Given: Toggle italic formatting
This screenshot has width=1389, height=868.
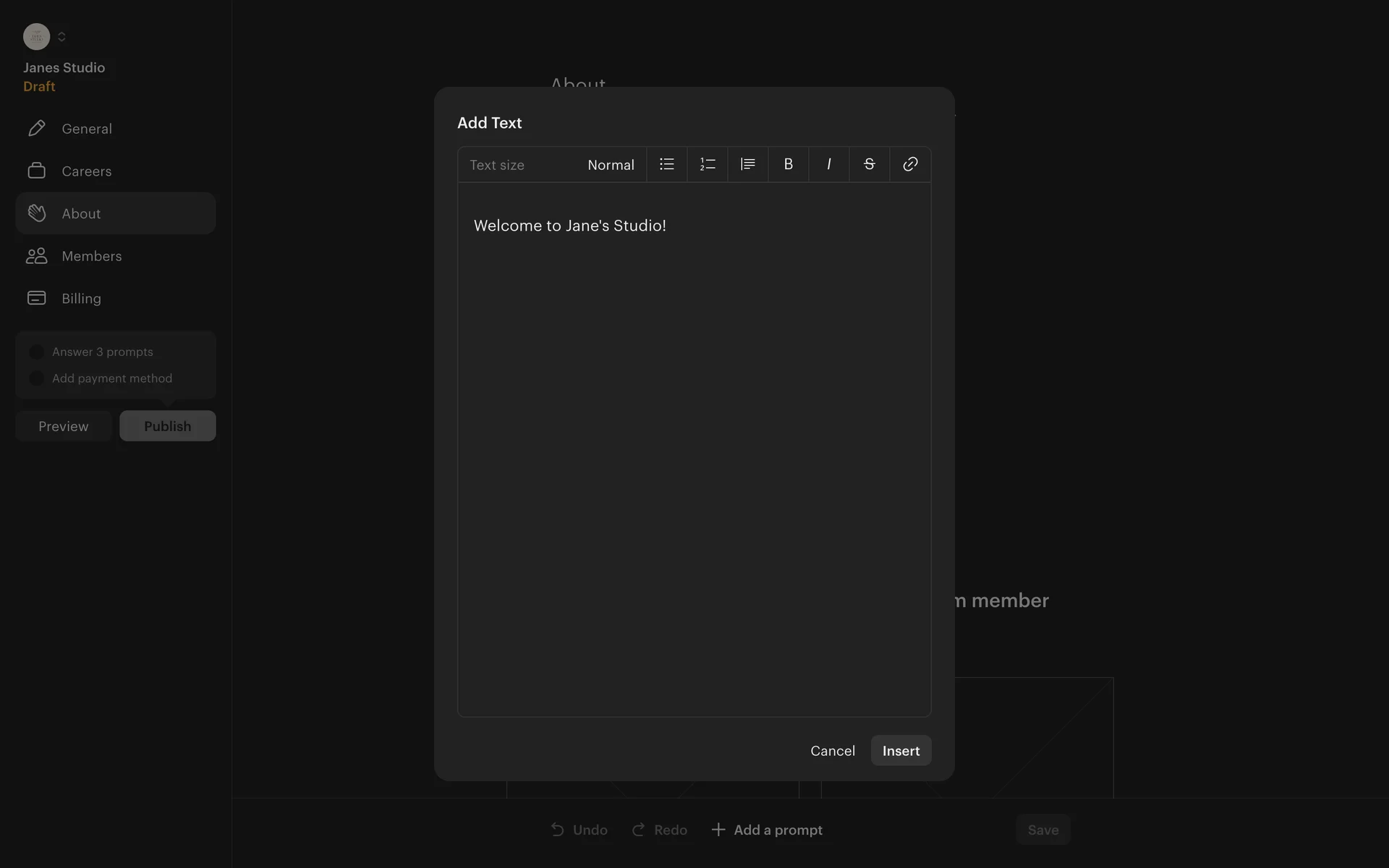Looking at the screenshot, I should [828, 165].
